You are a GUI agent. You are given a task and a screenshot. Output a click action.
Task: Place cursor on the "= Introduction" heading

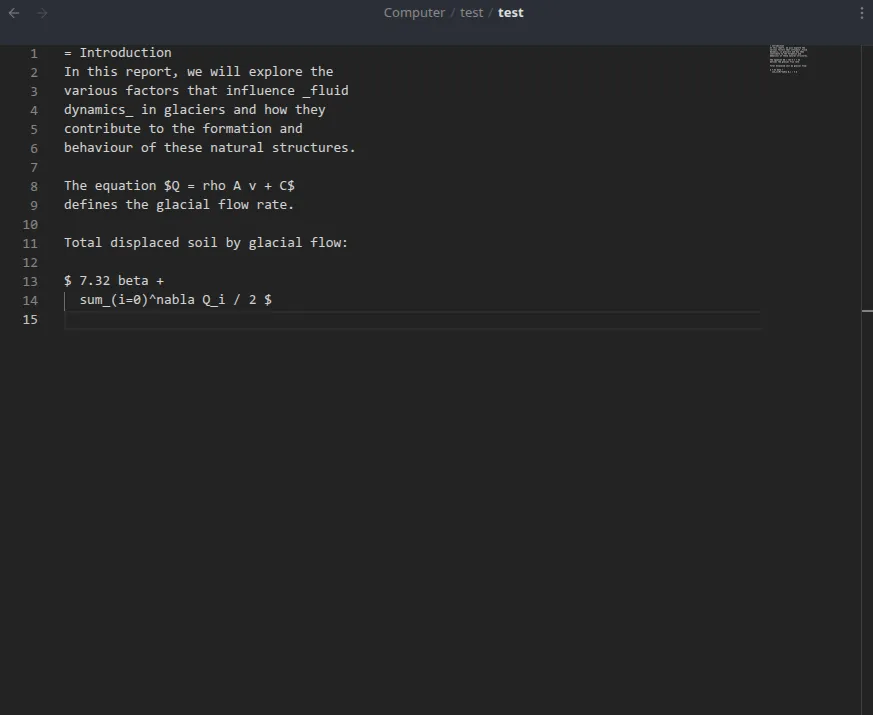(118, 52)
